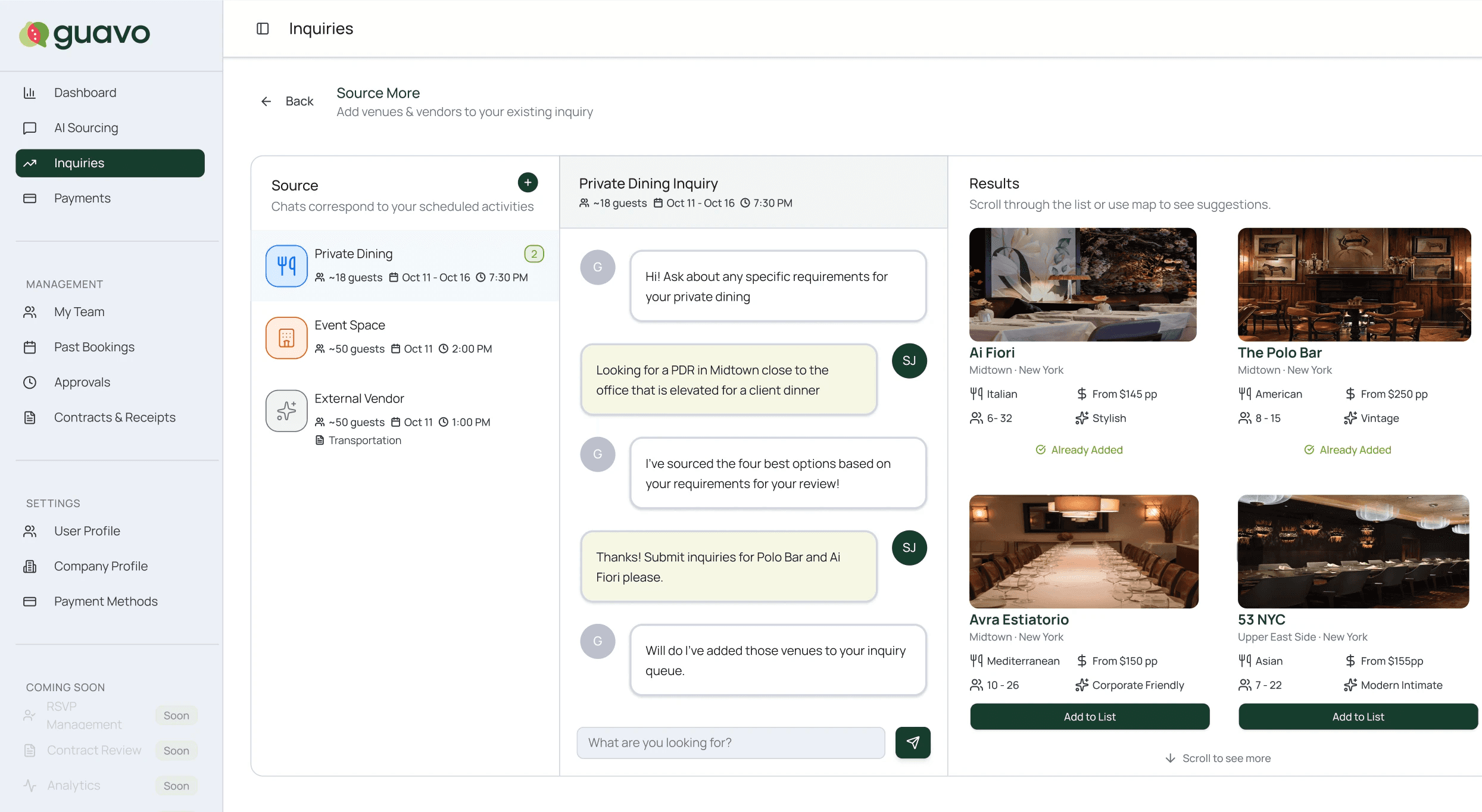Open the 53 NYC venue photo
Viewport: 1482px width, 812px height.
(x=1353, y=551)
